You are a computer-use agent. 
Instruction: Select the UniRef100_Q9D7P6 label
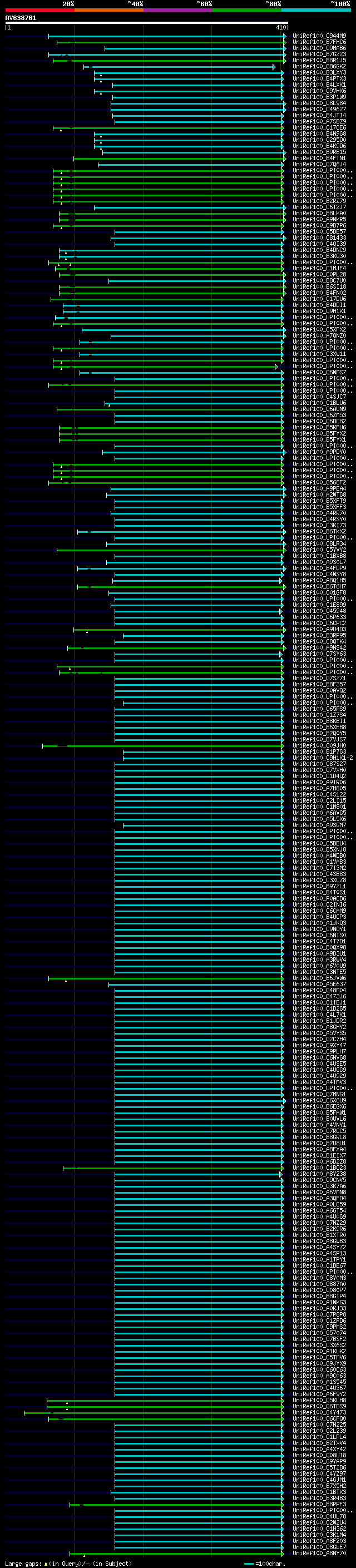319,226
